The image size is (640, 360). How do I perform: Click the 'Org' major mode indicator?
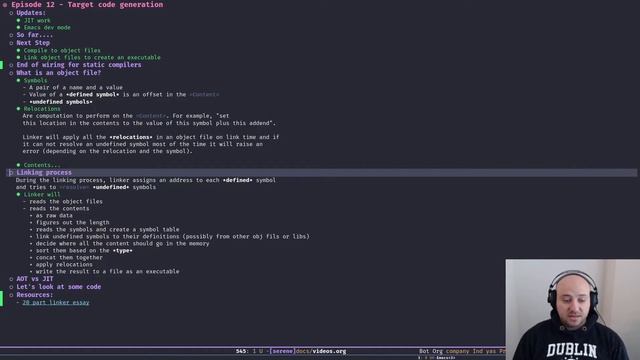(438, 351)
